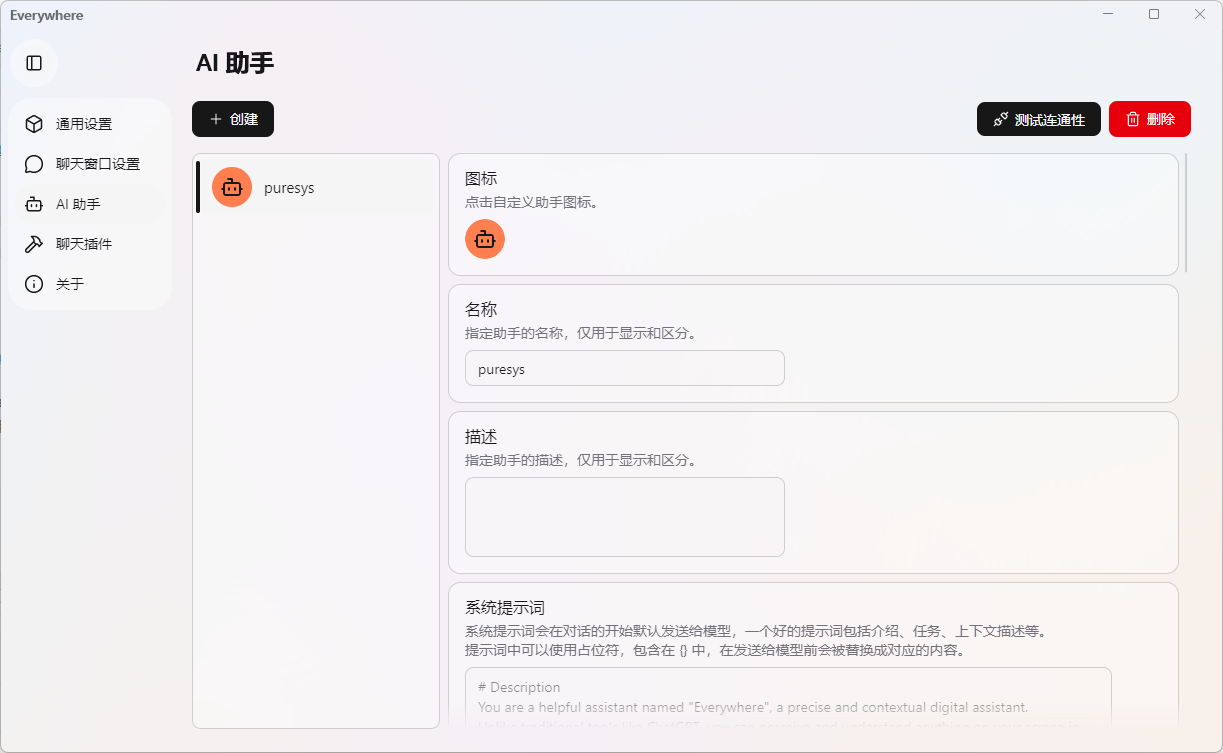Click the orange assistant icon under 图标
Screen dimensions: 1223x753
(484, 239)
